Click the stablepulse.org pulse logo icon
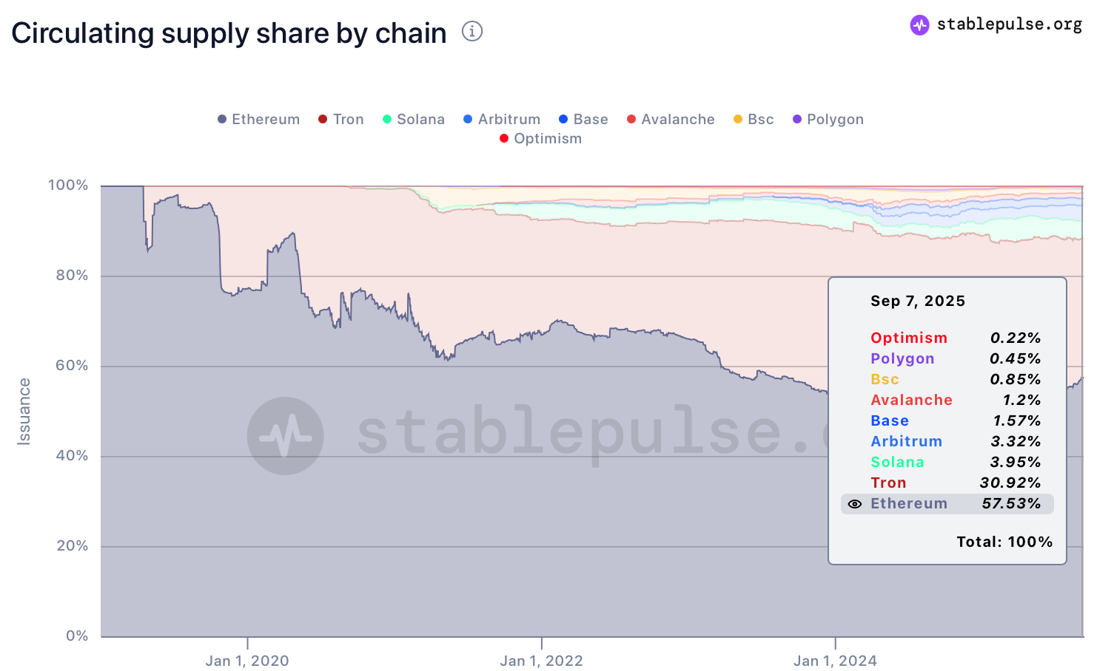The width and height of the screenshot is (1094, 671). click(919, 25)
